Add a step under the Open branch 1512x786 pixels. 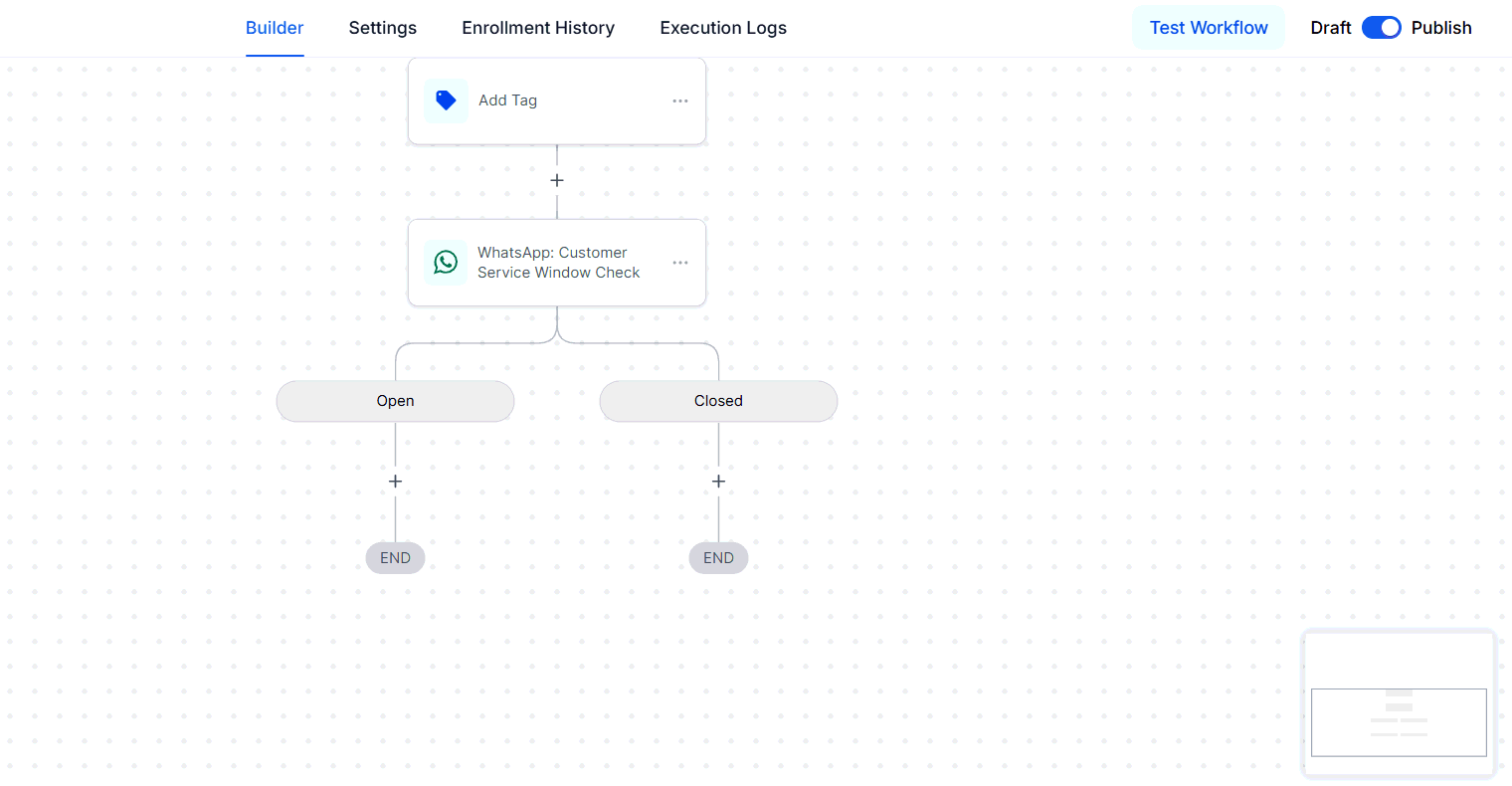click(395, 482)
